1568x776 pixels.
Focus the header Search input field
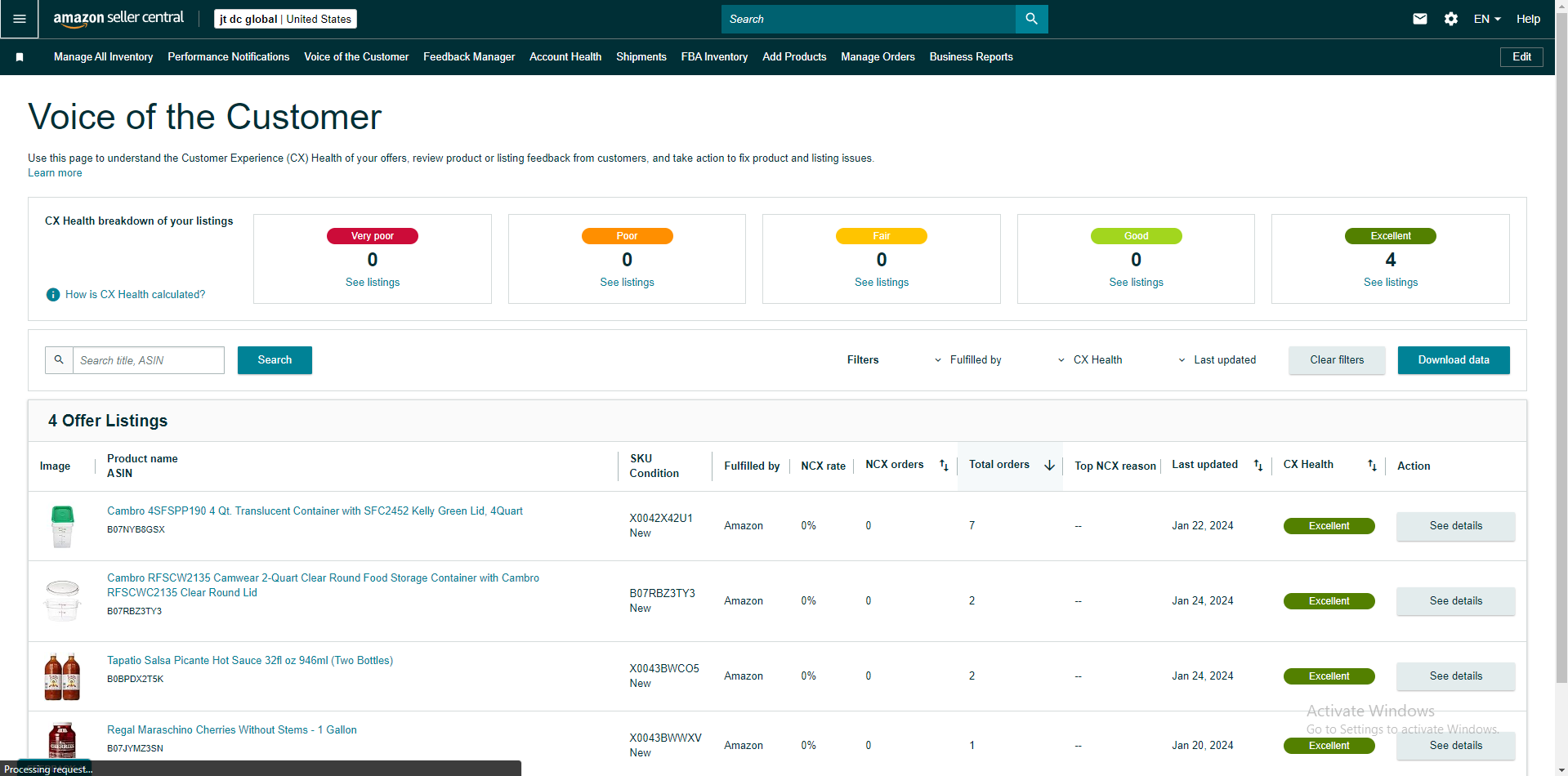[869, 19]
